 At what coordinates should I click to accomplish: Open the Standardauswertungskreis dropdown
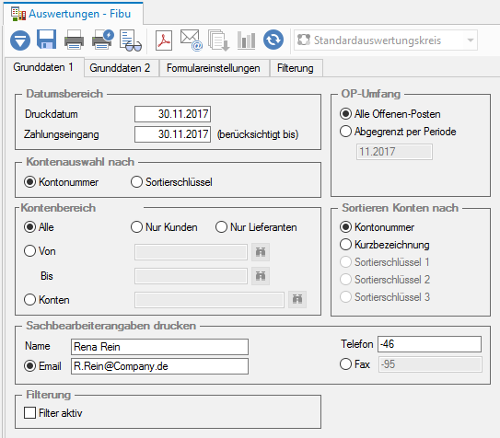point(386,40)
